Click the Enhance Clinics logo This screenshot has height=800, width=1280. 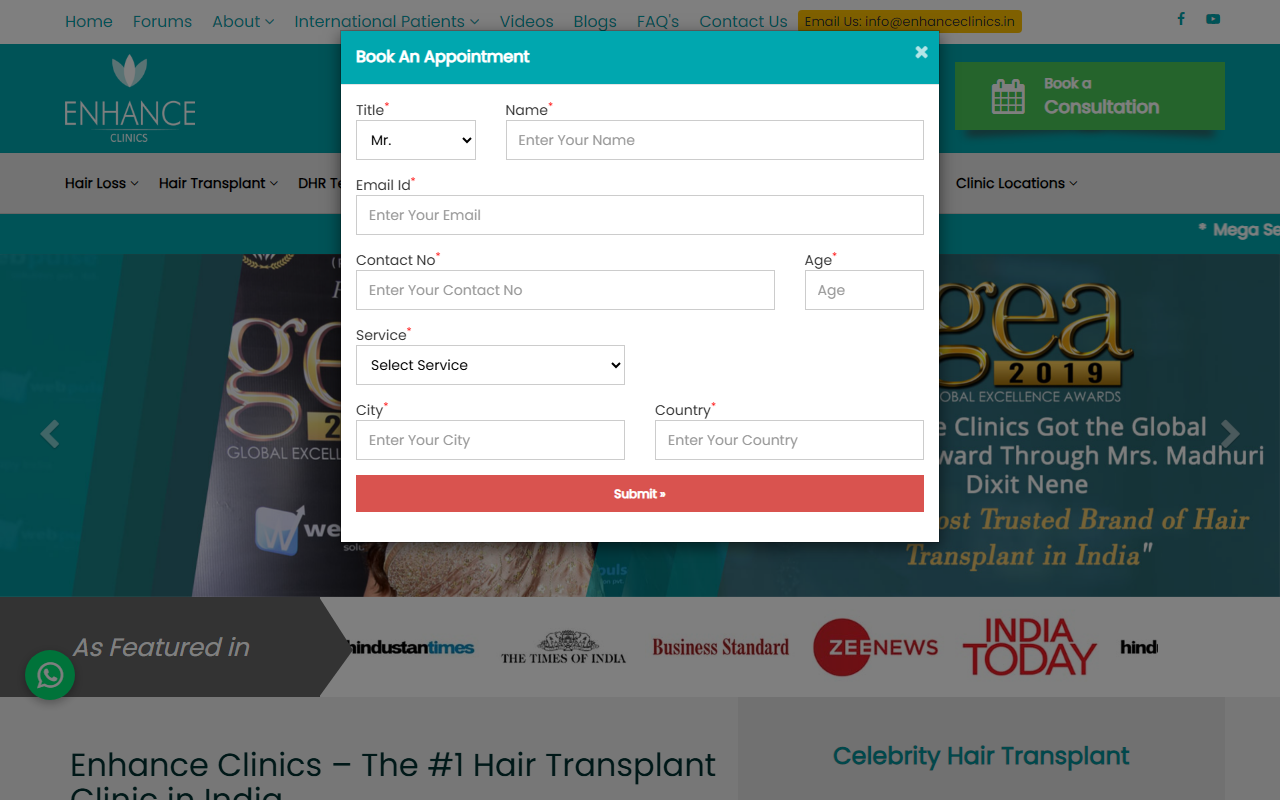[x=130, y=99]
